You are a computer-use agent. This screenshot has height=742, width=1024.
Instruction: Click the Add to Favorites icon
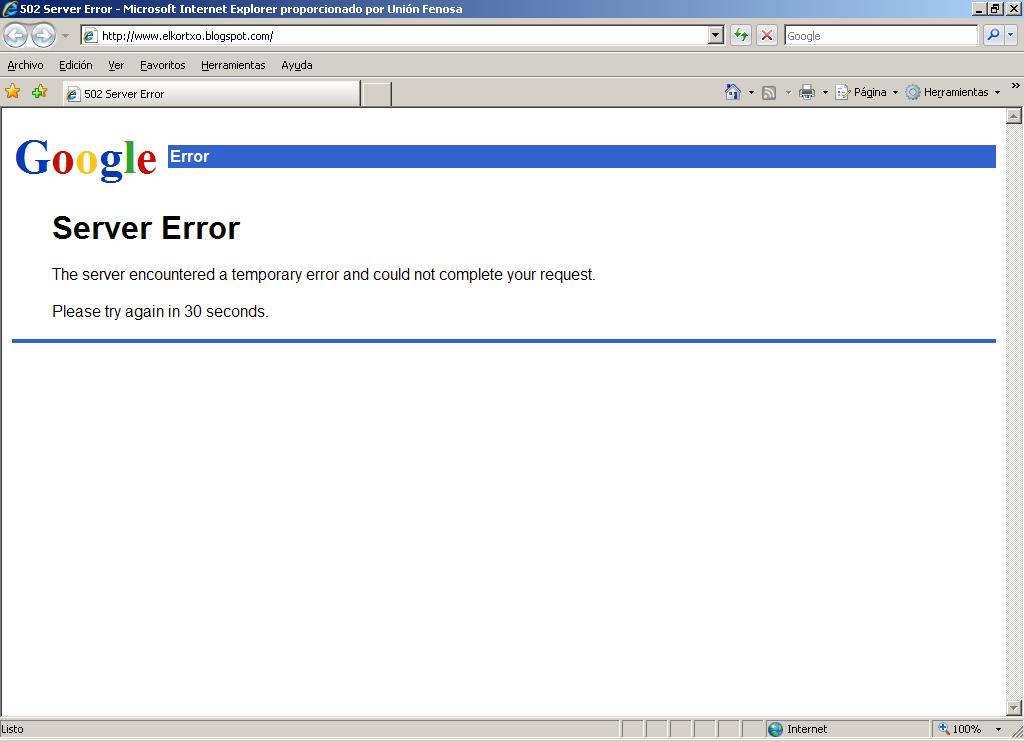pyautogui.click(x=39, y=91)
